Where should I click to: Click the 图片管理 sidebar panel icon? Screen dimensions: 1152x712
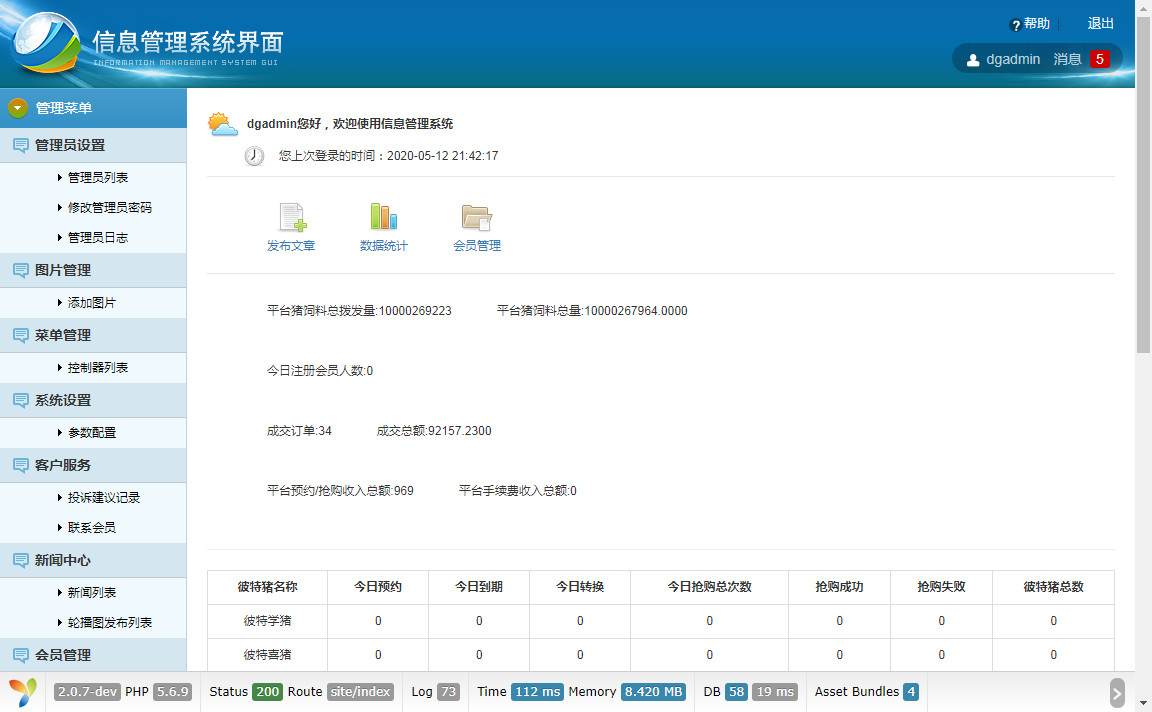20,270
